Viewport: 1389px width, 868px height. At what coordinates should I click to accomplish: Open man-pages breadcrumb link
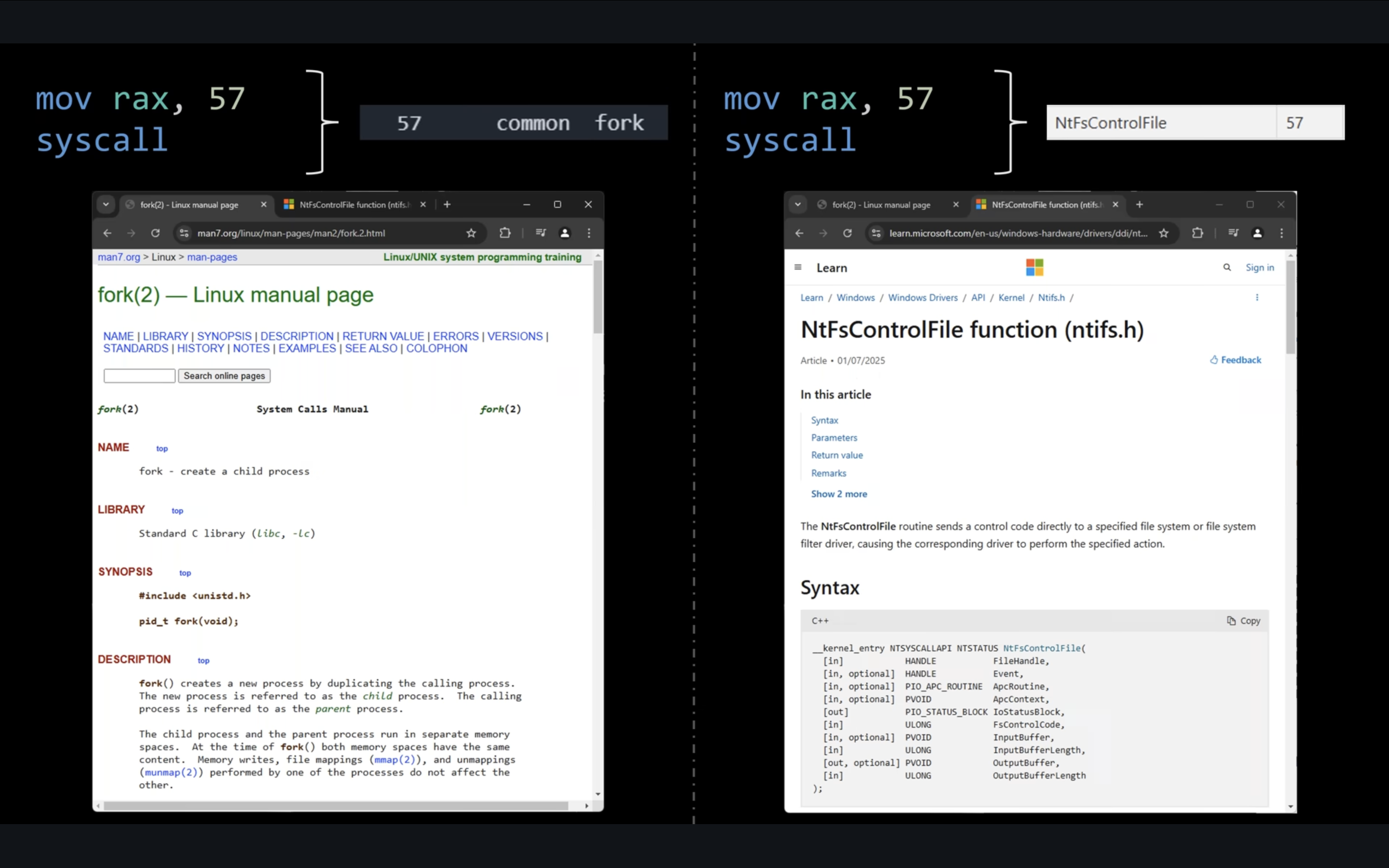[212, 257]
